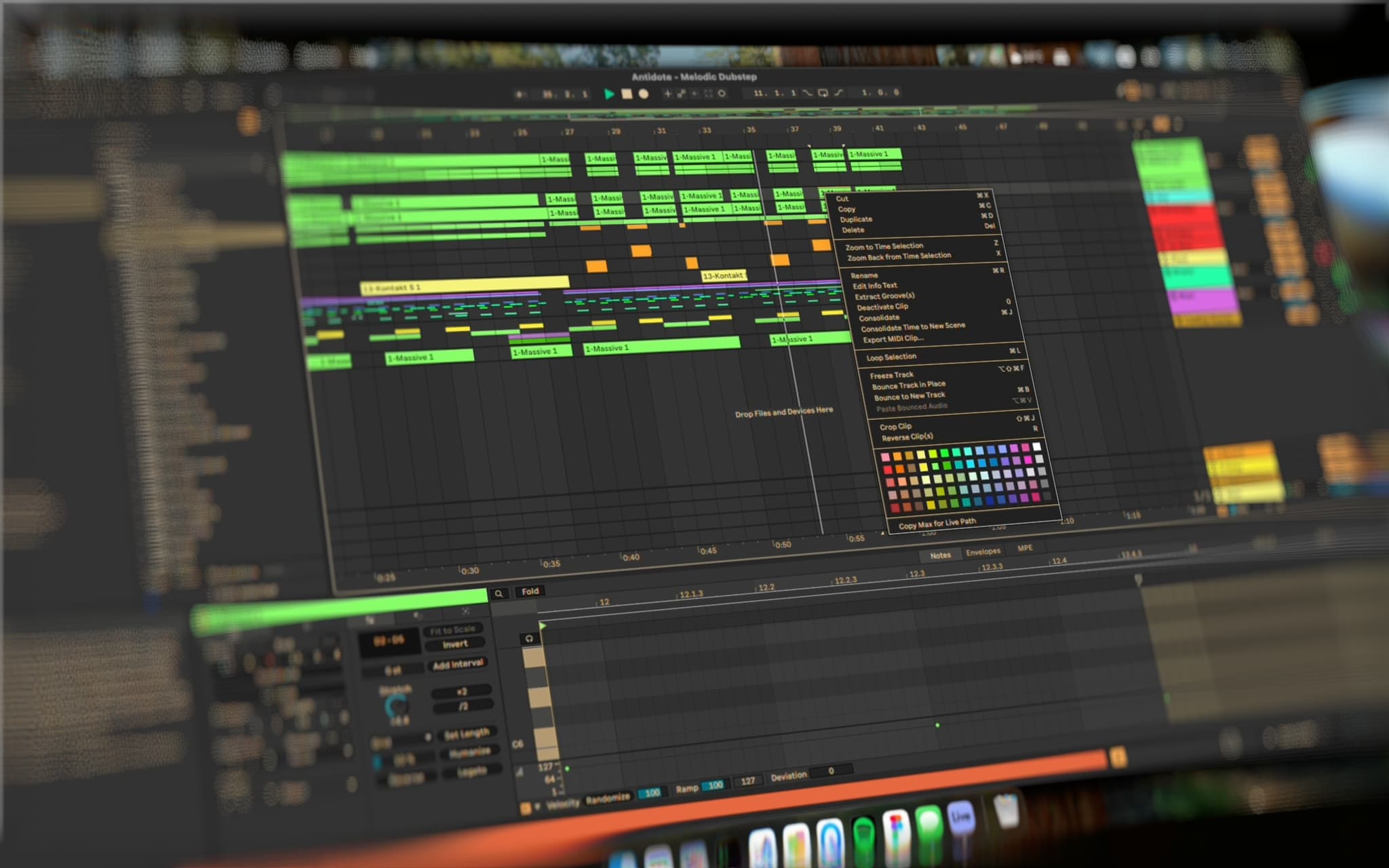The height and width of the screenshot is (868, 1389).
Task: Toggle the Loop Switch icon in transport
Action: click(x=823, y=93)
